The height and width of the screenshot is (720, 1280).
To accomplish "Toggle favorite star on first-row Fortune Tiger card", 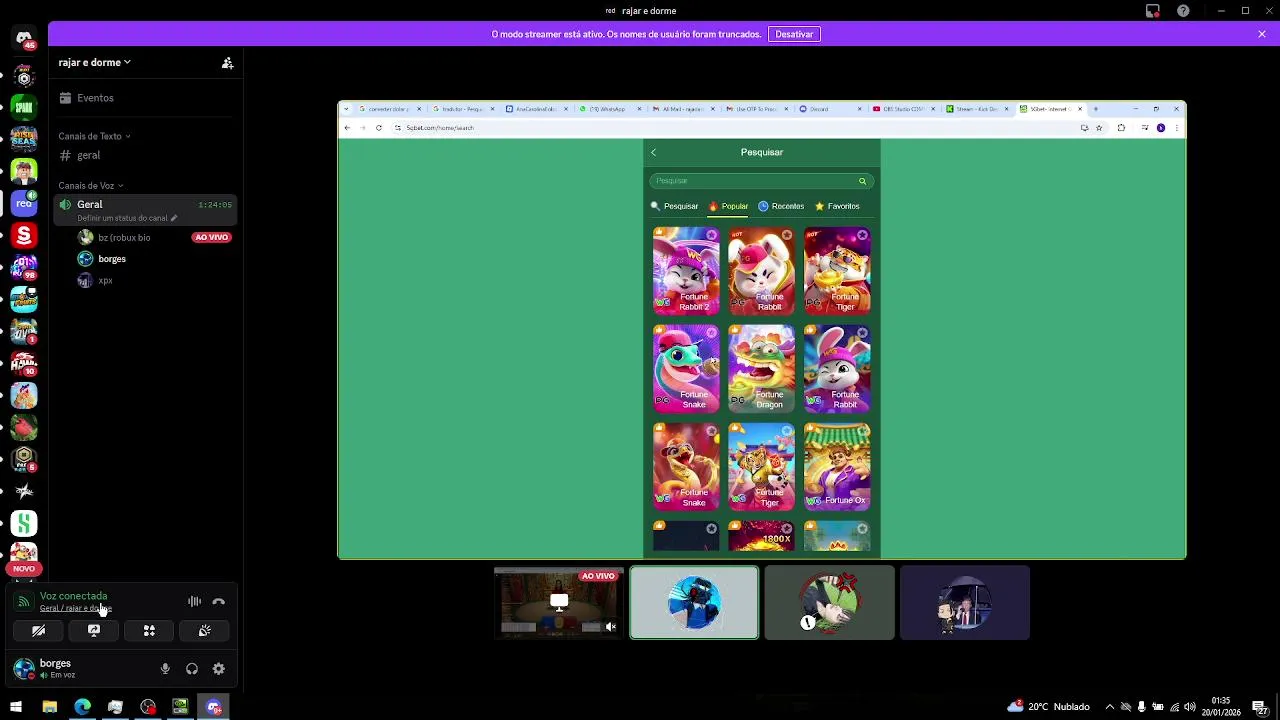I will [x=862, y=236].
